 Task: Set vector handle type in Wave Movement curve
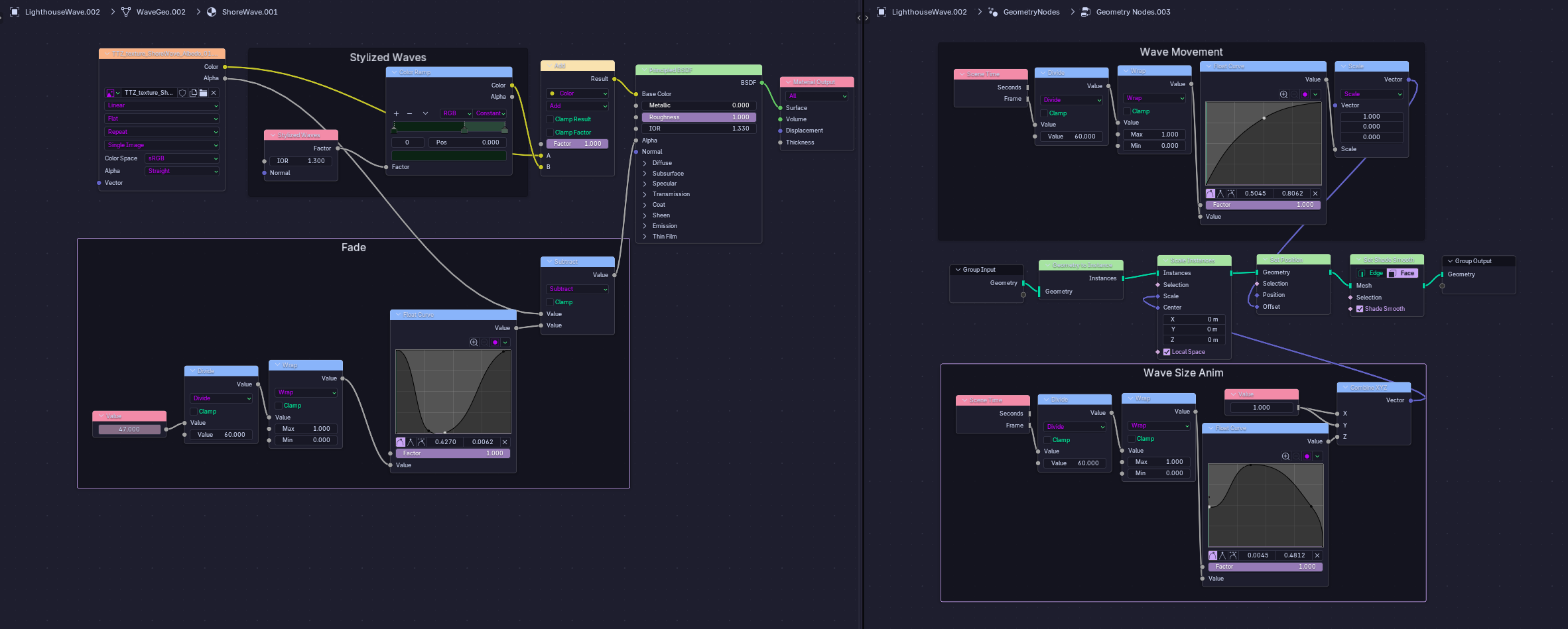[x=1220, y=194]
